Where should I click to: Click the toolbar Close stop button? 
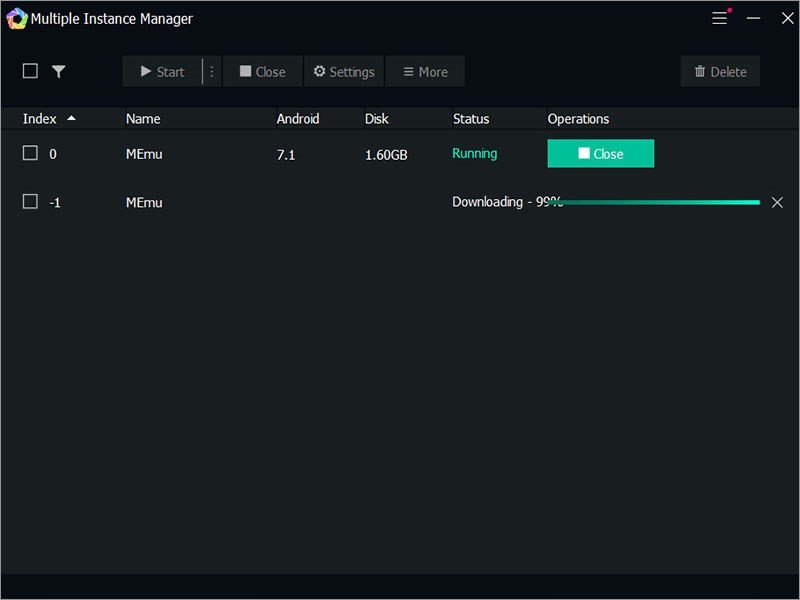click(x=263, y=71)
